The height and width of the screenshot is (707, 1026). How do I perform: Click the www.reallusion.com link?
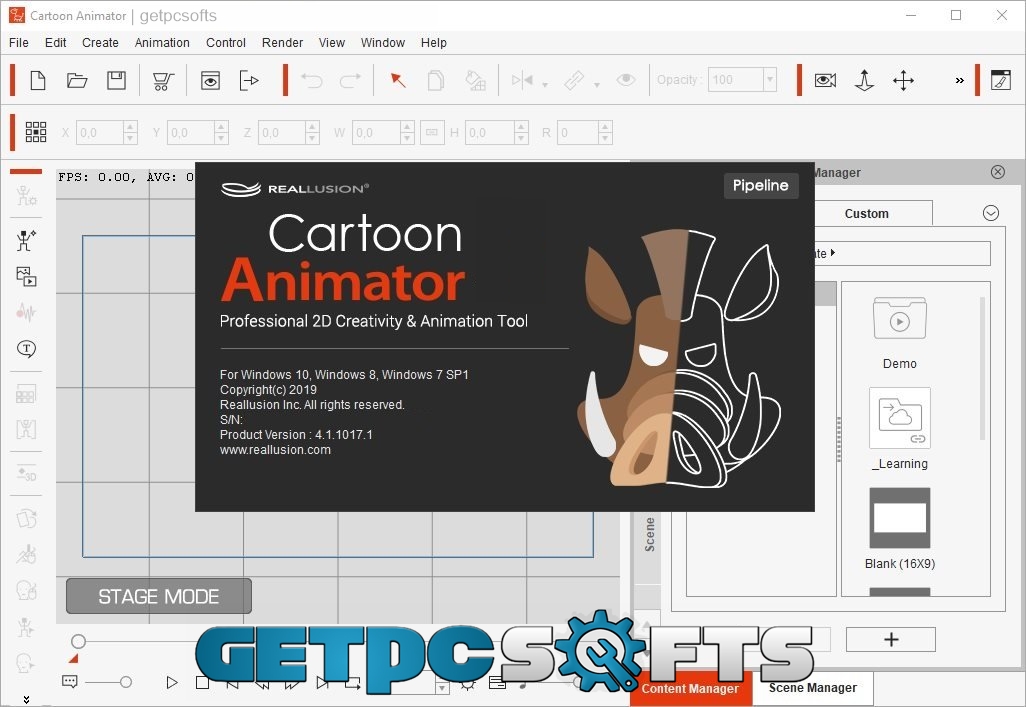tap(275, 450)
